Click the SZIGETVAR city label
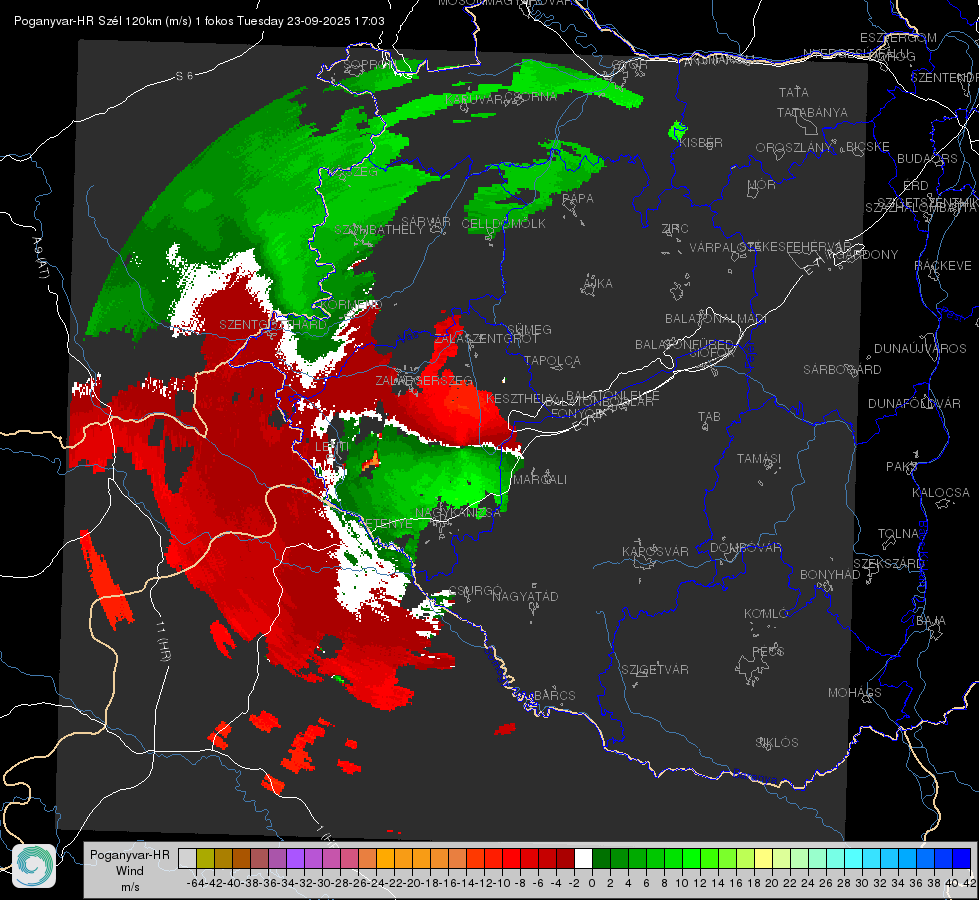The width and height of the screenshot is (979, 900). point(654,670)
